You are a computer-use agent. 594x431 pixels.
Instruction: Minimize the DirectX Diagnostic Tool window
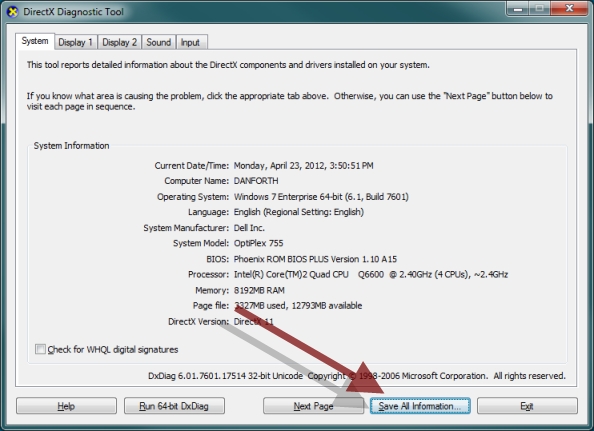[518, 8]
